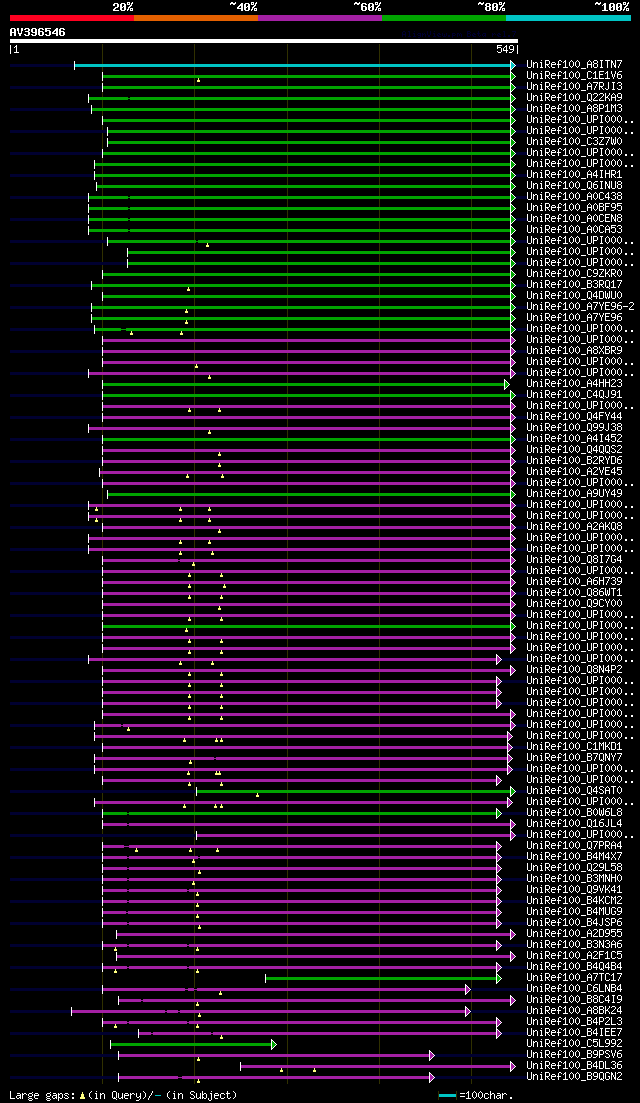This screenshot has width=640, height=1103.
Task: Click the UniRef100_Q8I7G4 label
Action: click(574, 559)
